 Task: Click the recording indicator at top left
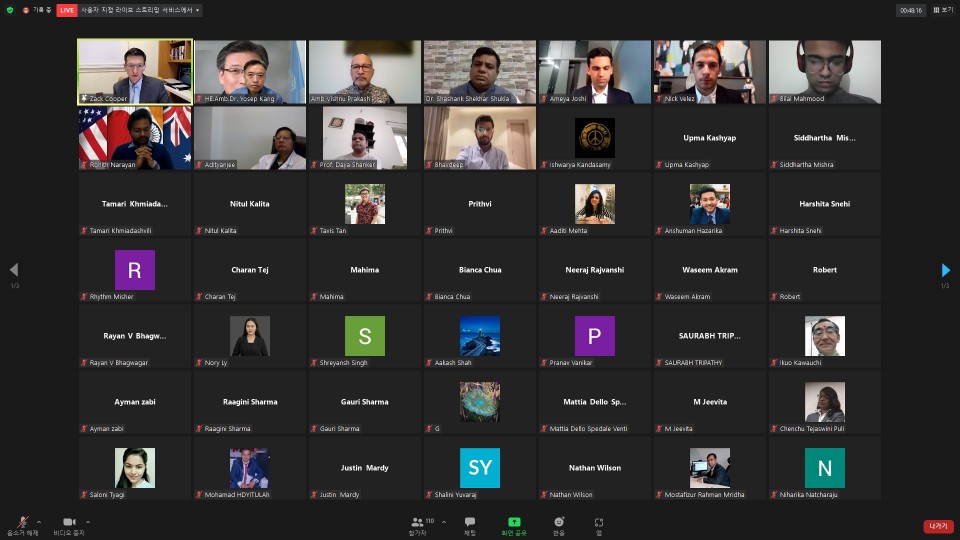pyautogui.click(x=38, y=10)
